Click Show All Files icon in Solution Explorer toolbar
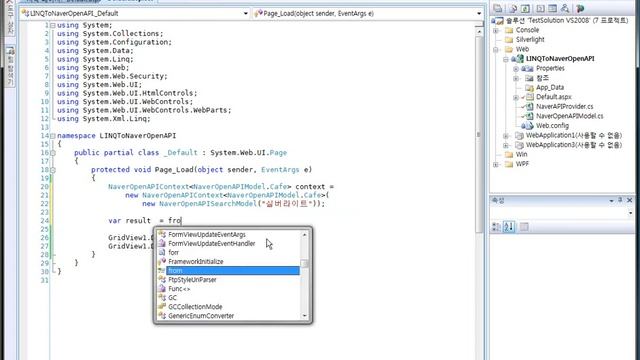640x360 pixels. [513, 8]
